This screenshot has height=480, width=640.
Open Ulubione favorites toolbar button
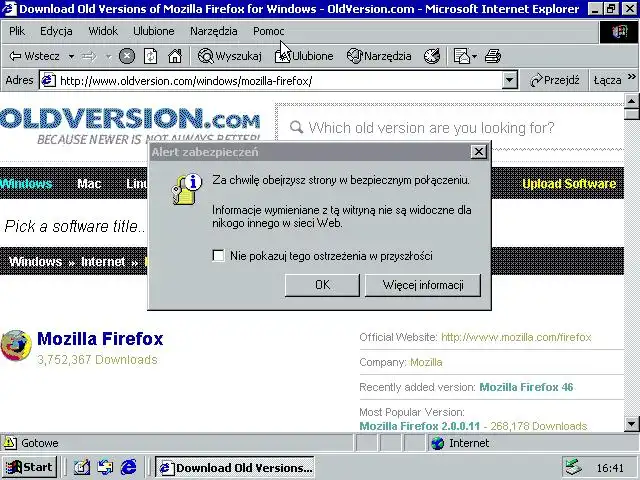[x=304, y=56]
